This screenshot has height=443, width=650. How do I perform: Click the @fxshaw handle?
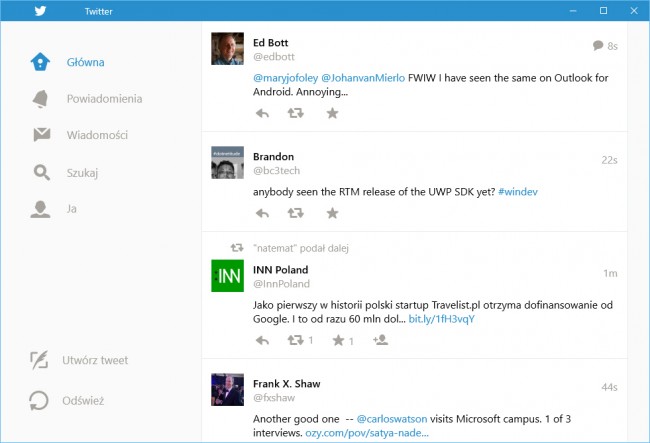274,398
